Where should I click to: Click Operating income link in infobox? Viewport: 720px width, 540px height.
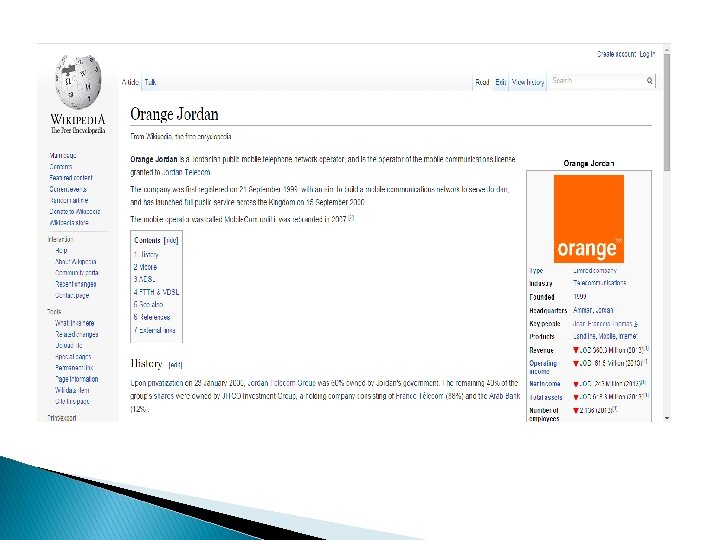543,367
